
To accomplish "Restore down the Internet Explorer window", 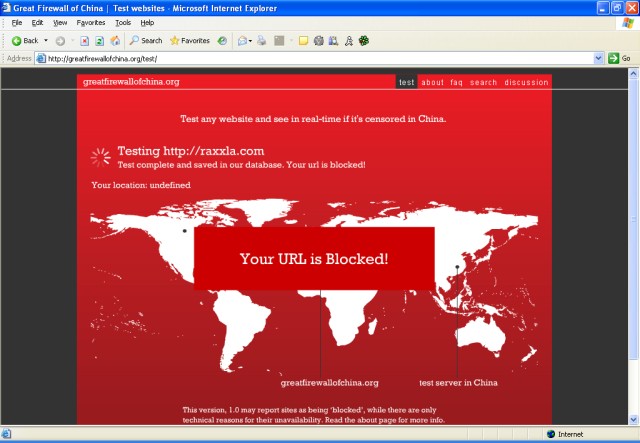I will point(617,8).
